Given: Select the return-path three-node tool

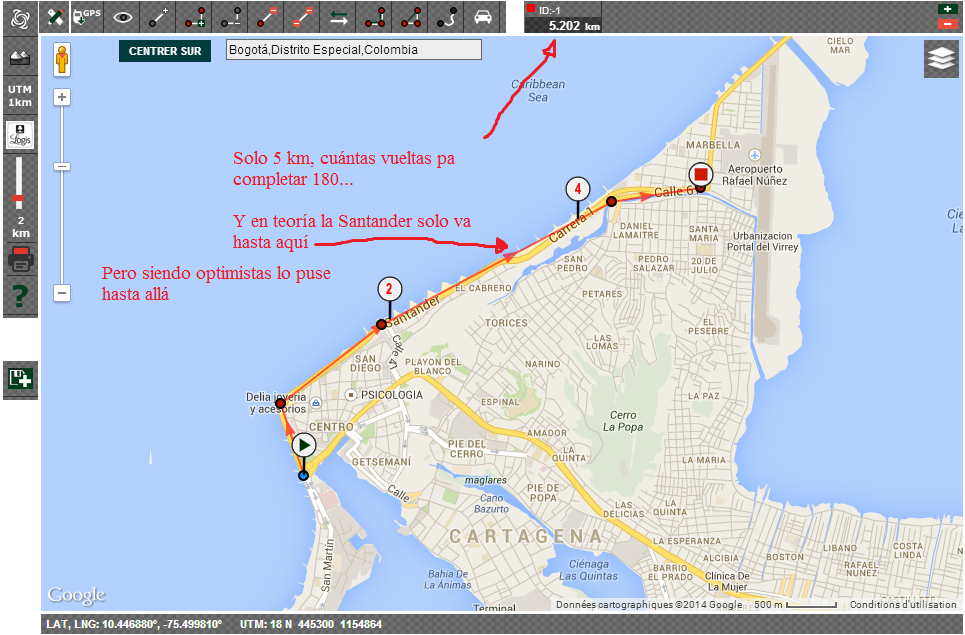Looking at the screenshot, I should click(374, 17).
